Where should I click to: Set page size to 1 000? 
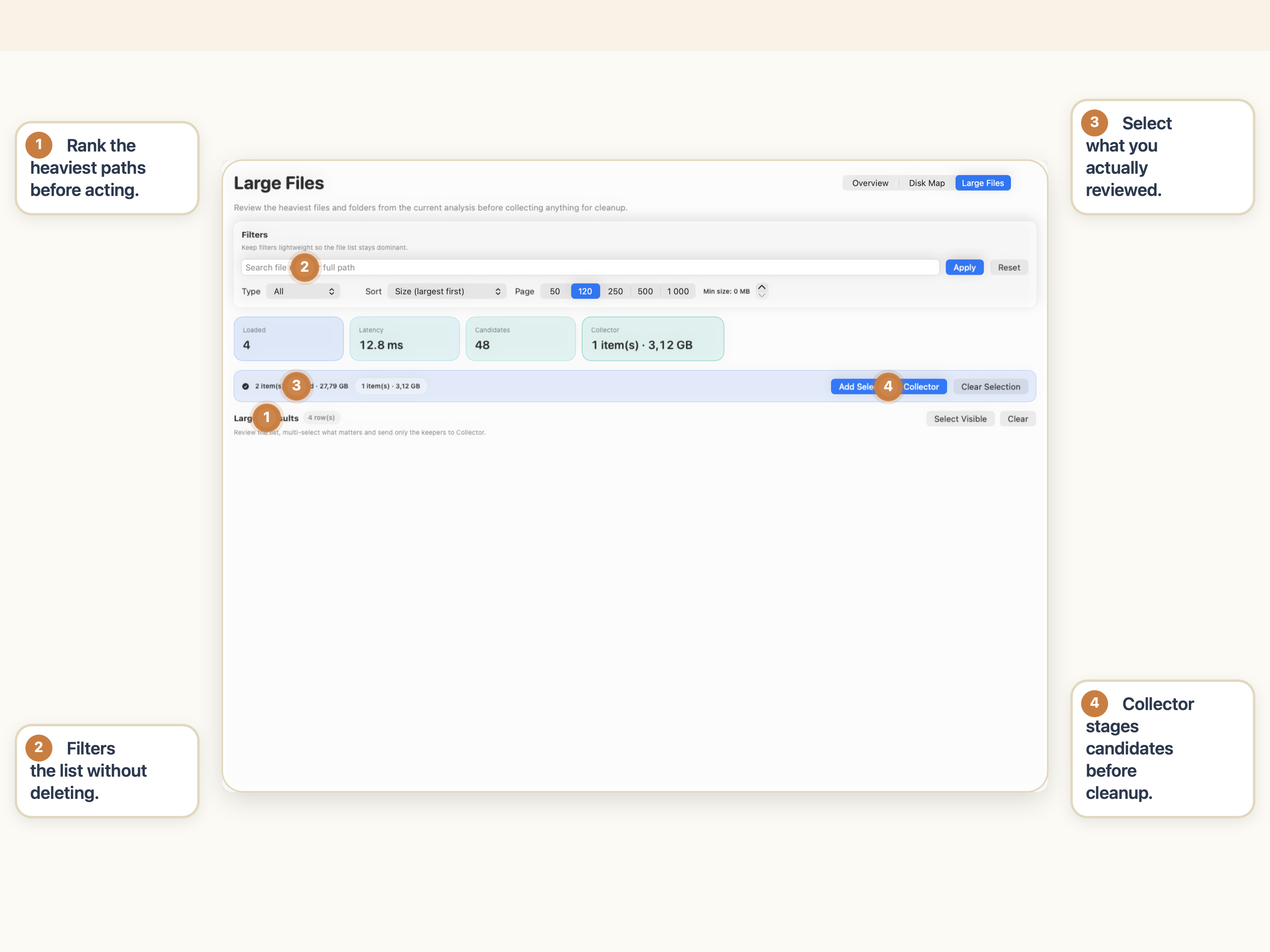tap(677, 292)
